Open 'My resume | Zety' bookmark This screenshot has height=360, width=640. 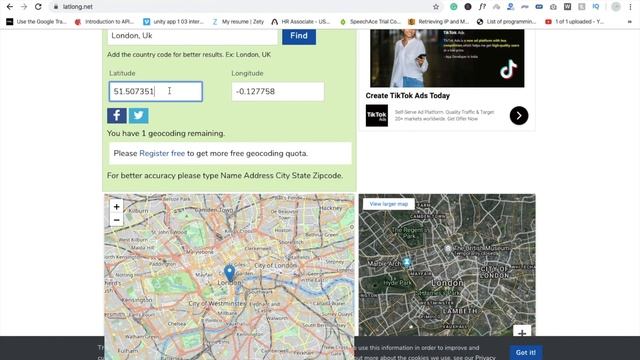238,22
